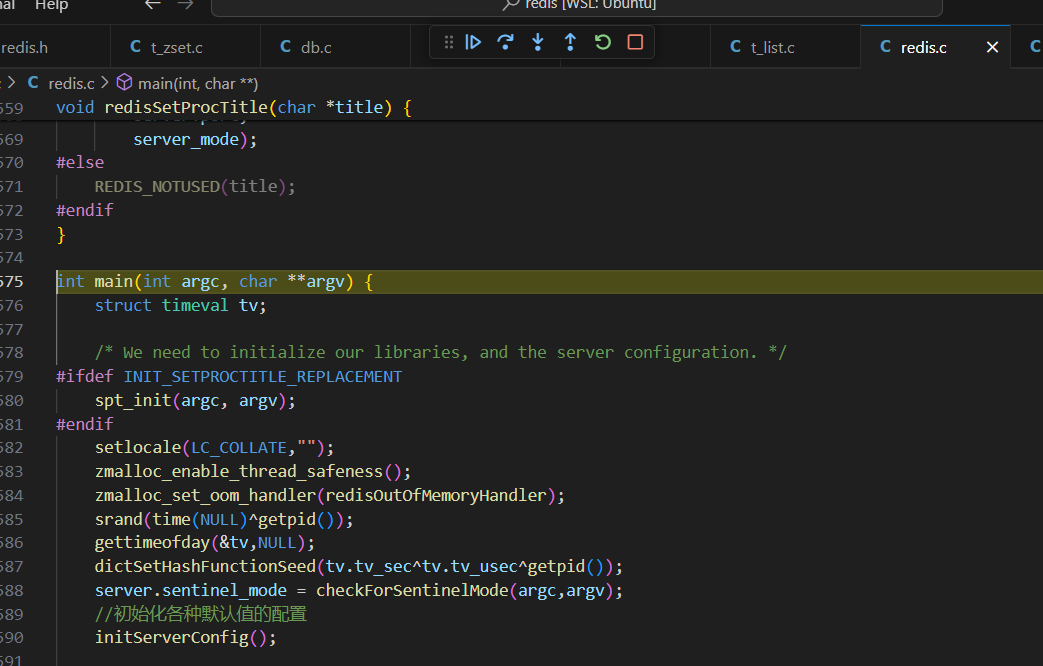Click the Step Out arrow icon
Screen dimensions: 1043x666
point(570,42)
